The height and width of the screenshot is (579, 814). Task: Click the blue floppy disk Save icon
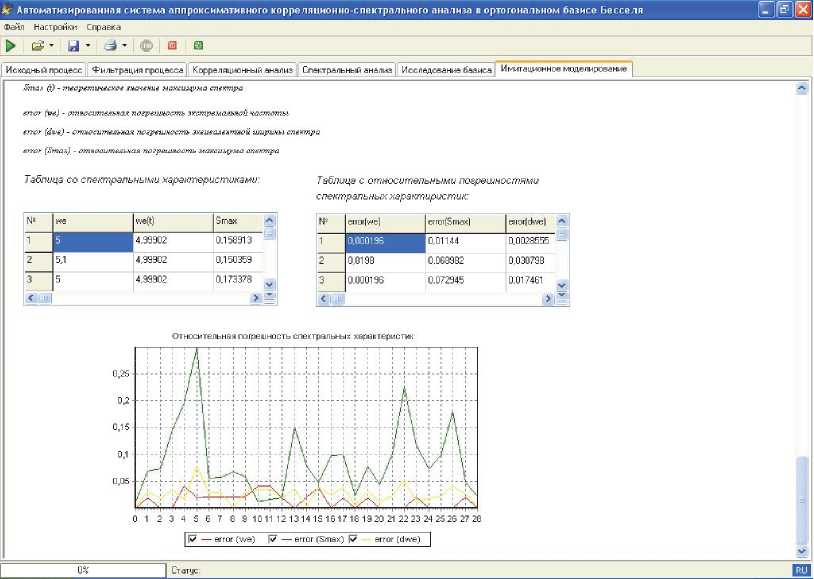(73, 46)
